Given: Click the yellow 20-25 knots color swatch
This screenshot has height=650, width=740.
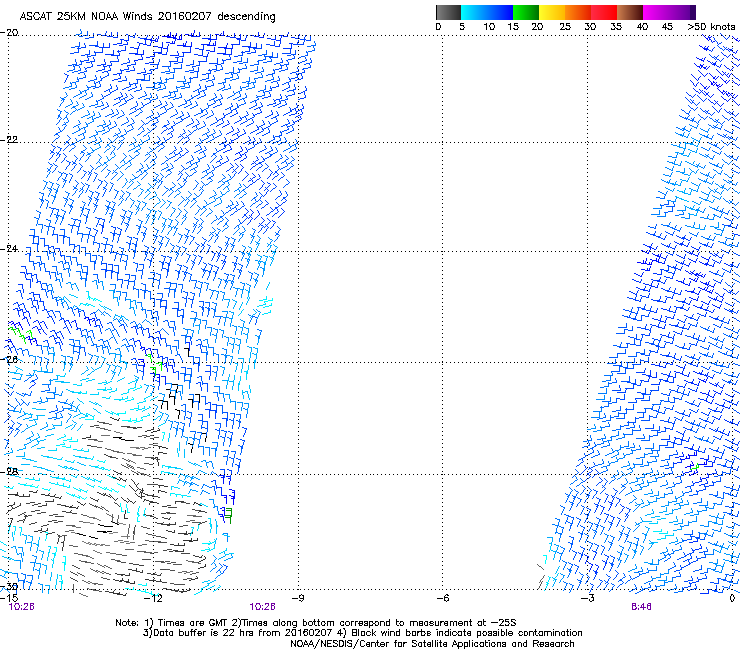Looking at the screenshot, I should click(x=552, y=12).
